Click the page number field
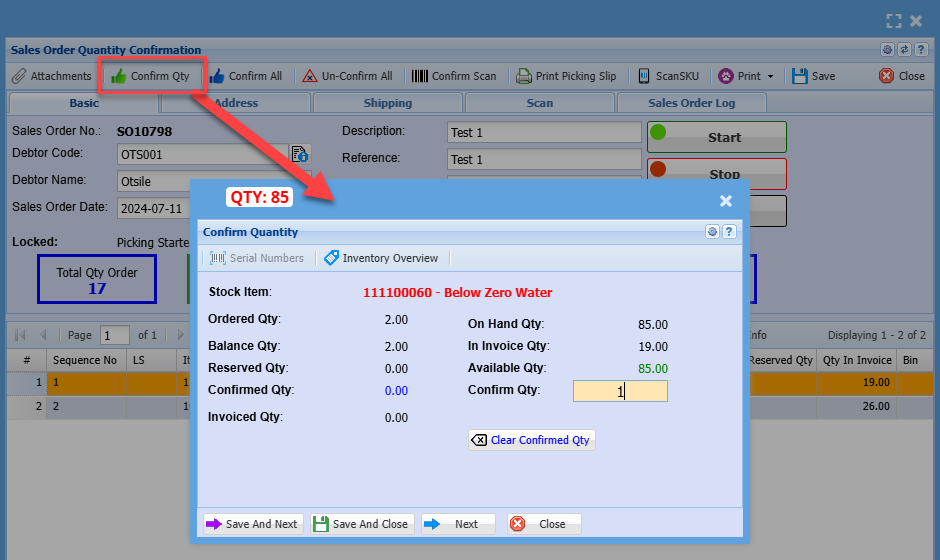Viewport: 940px width, 560px height. click(x=115, y=335)
